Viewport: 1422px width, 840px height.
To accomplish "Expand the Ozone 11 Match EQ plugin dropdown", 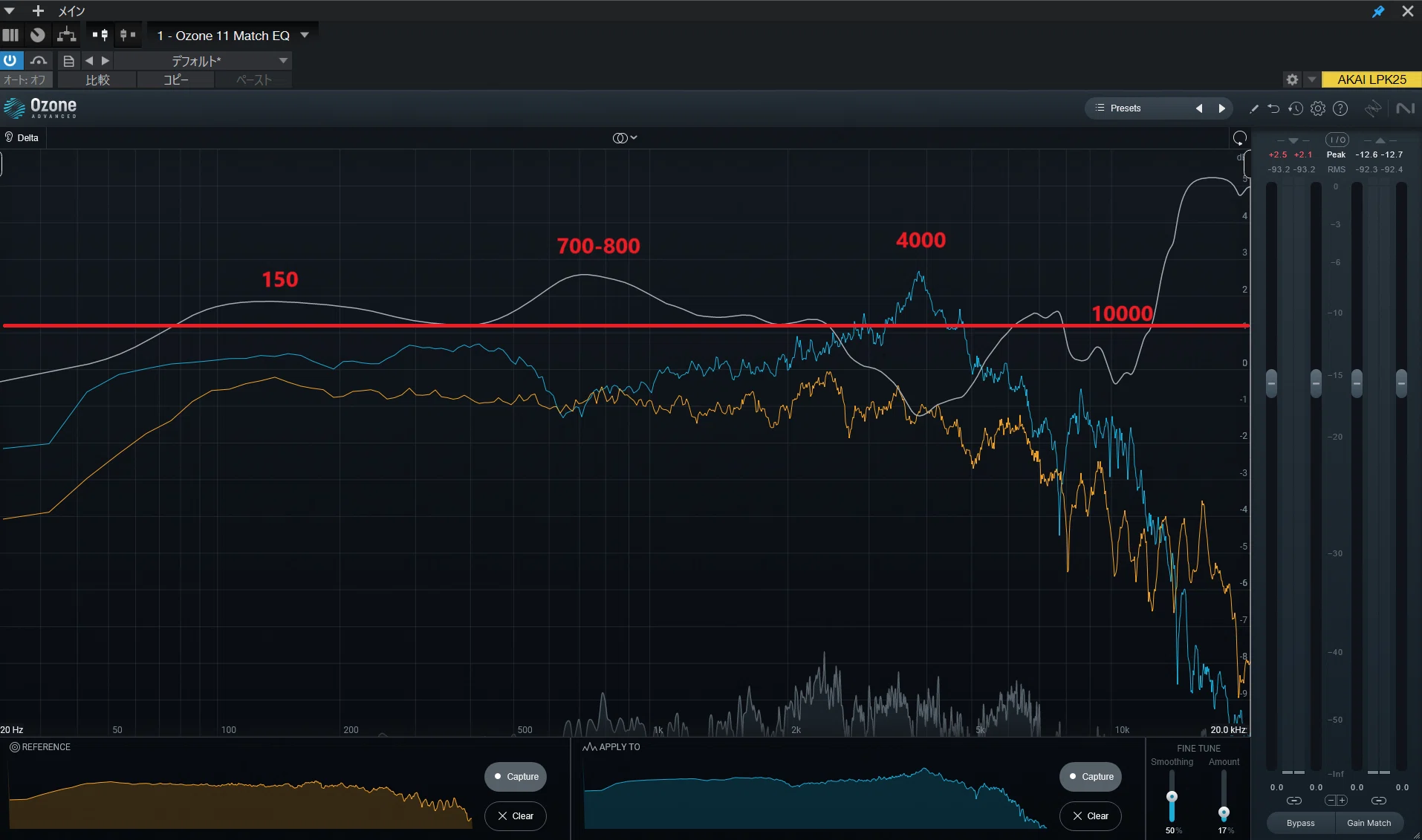I will coord(305,35).
